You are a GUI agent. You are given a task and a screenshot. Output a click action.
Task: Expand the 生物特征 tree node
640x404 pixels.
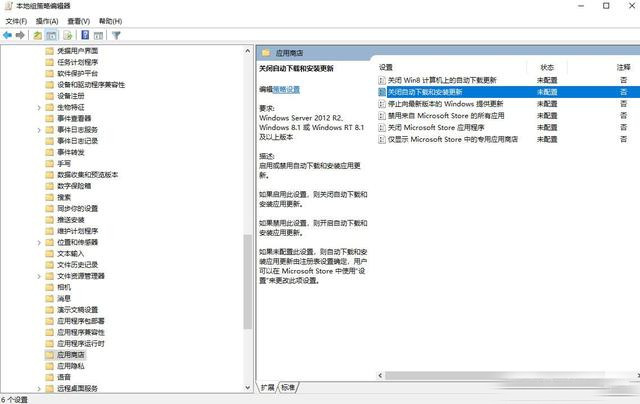[38, 106]
